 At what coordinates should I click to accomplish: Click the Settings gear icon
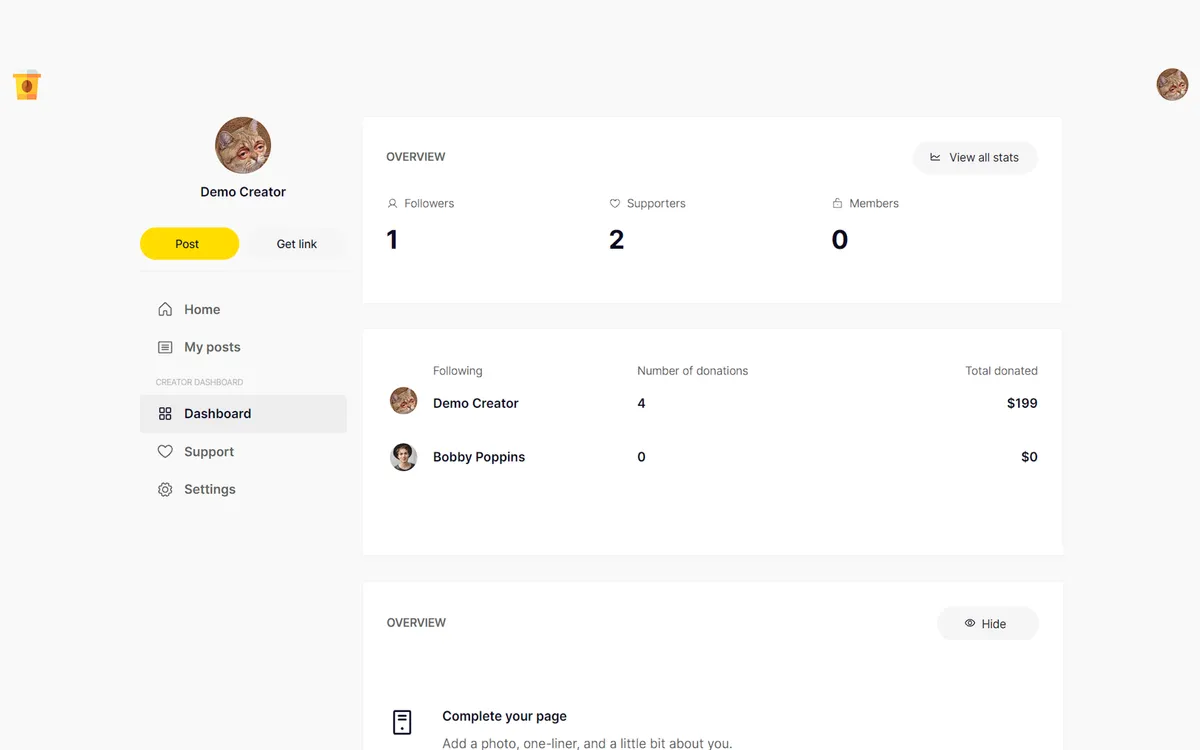point(165,489)
